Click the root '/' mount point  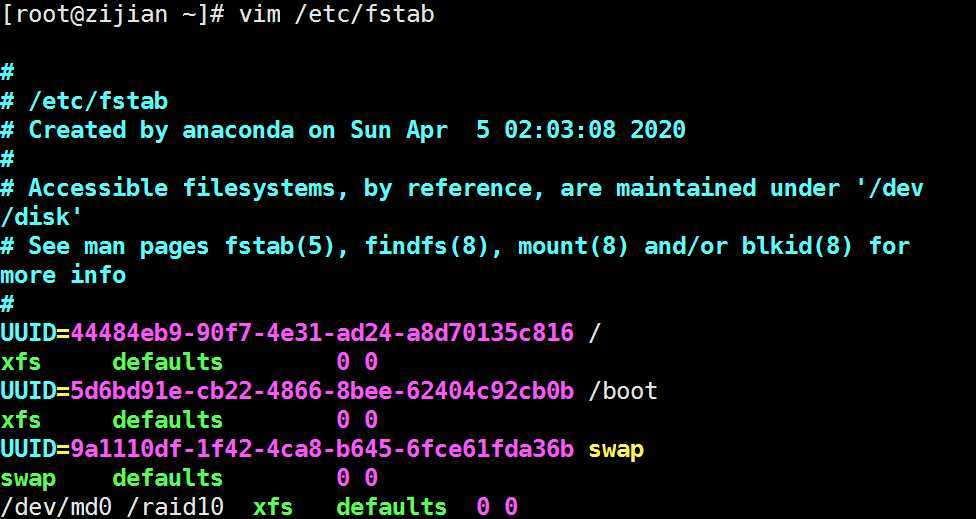(594, 333)
